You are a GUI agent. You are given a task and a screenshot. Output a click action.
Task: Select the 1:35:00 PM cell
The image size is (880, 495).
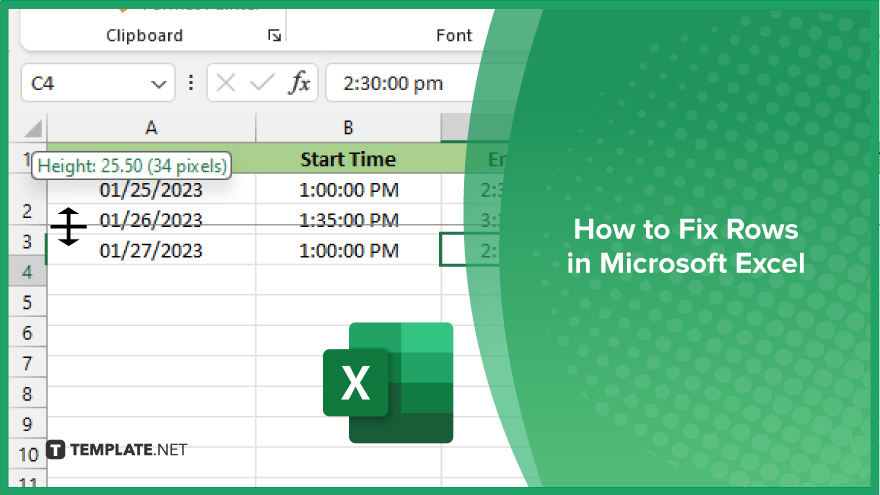click(x=348, y=219)
